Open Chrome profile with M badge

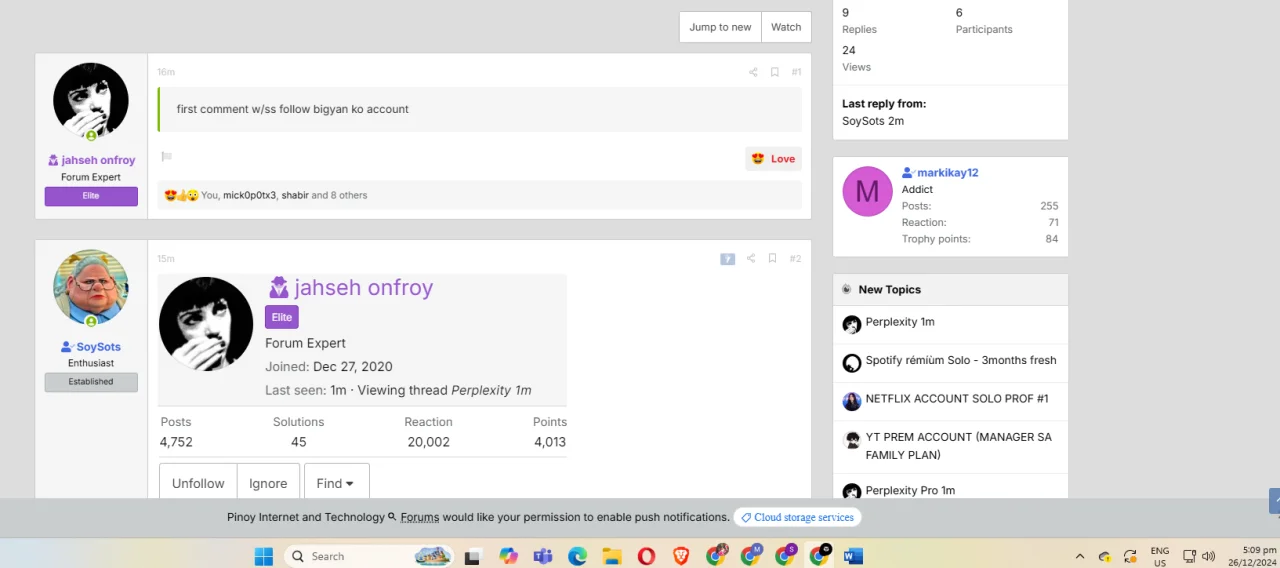(x=751, y=555)
